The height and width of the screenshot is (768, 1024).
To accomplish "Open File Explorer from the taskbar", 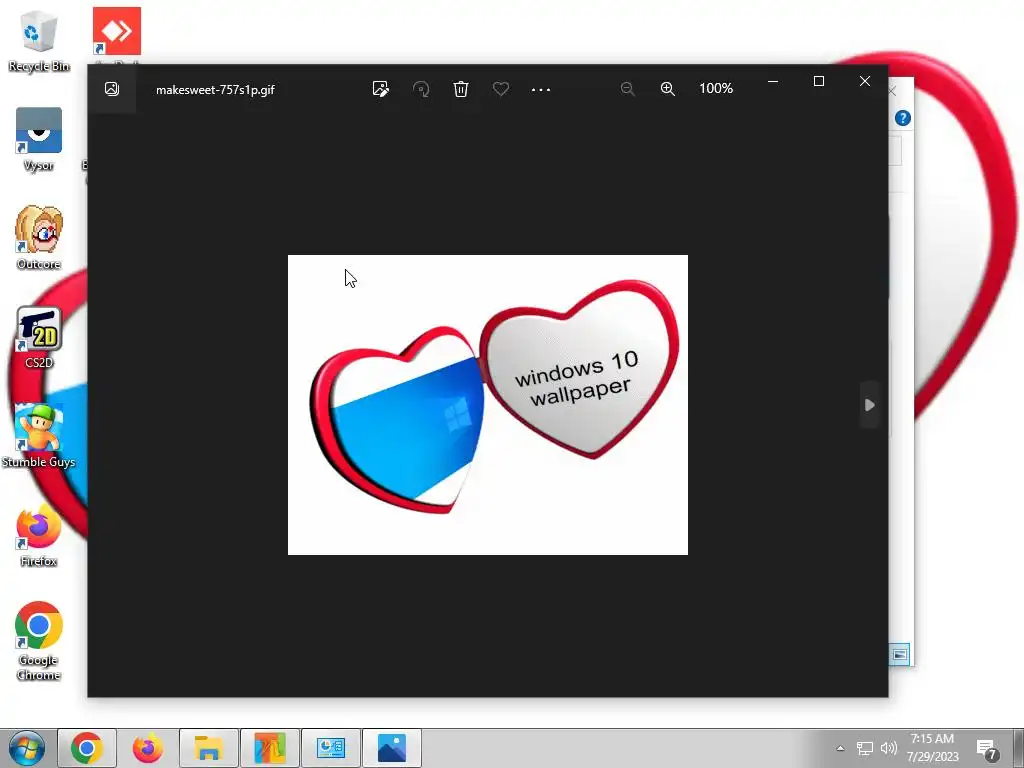I will coord(208,748).
